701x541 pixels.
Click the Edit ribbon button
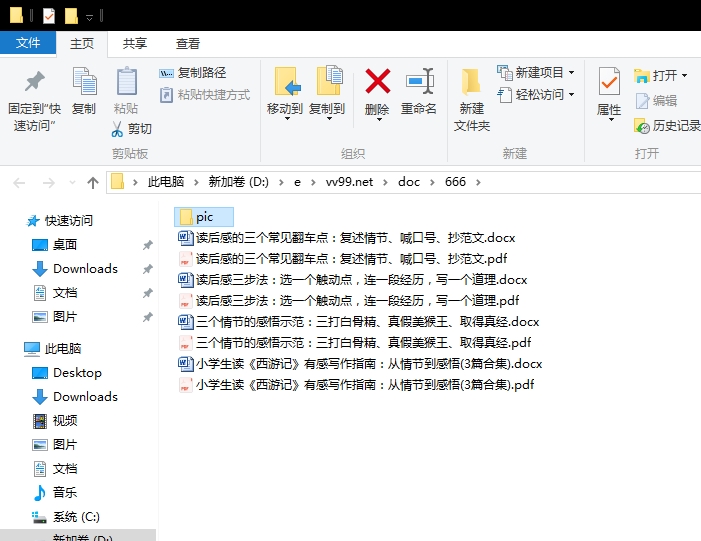click(656, 101)
